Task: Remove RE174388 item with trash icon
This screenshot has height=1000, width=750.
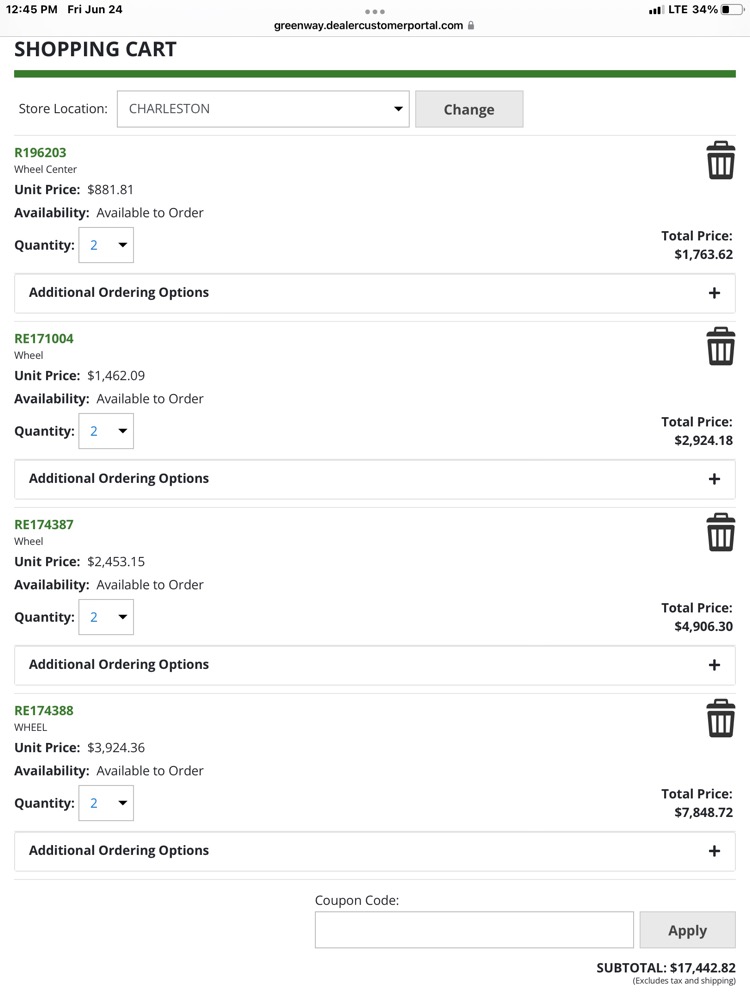Action: click(721, 718)
